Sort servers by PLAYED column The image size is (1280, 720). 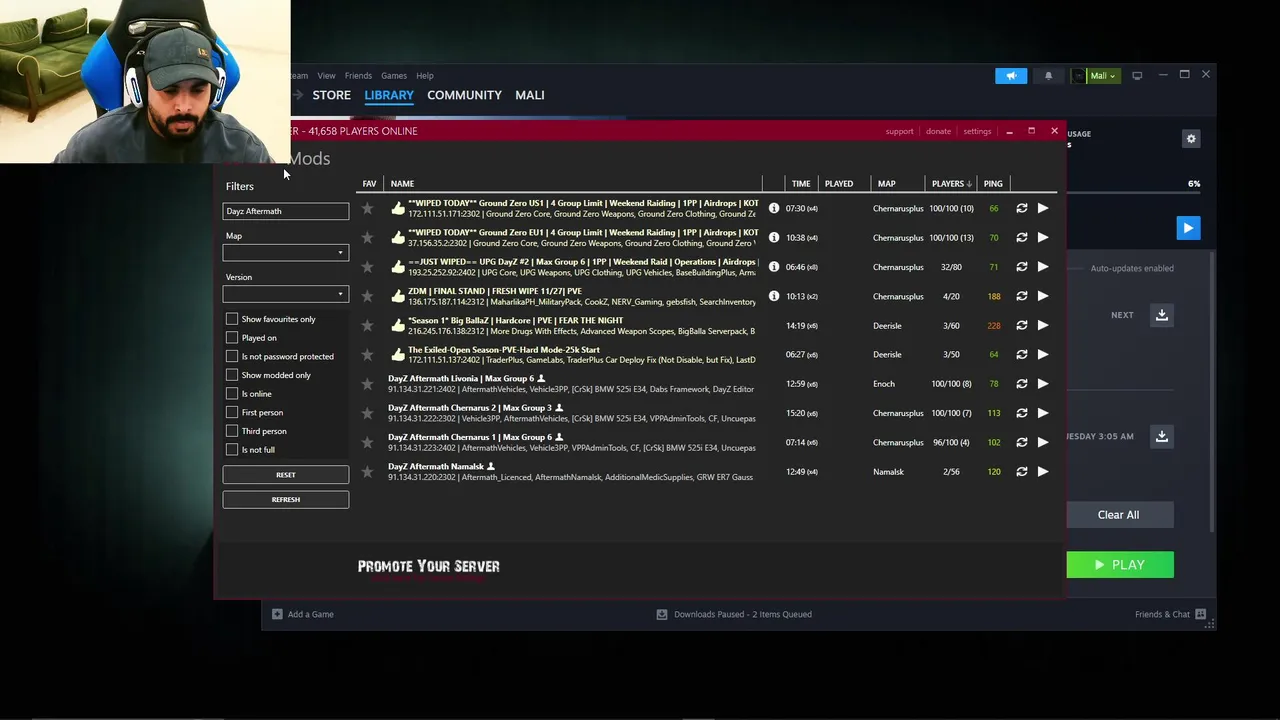(x=839, y=184)
